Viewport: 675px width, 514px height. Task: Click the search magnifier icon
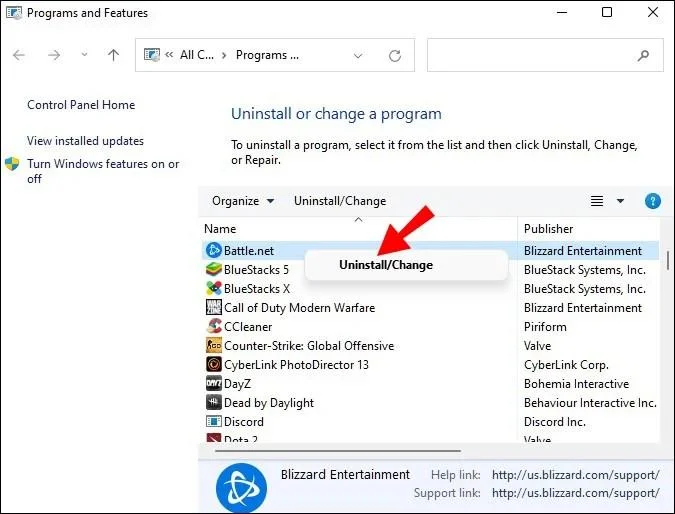click(x=643, y=55)
